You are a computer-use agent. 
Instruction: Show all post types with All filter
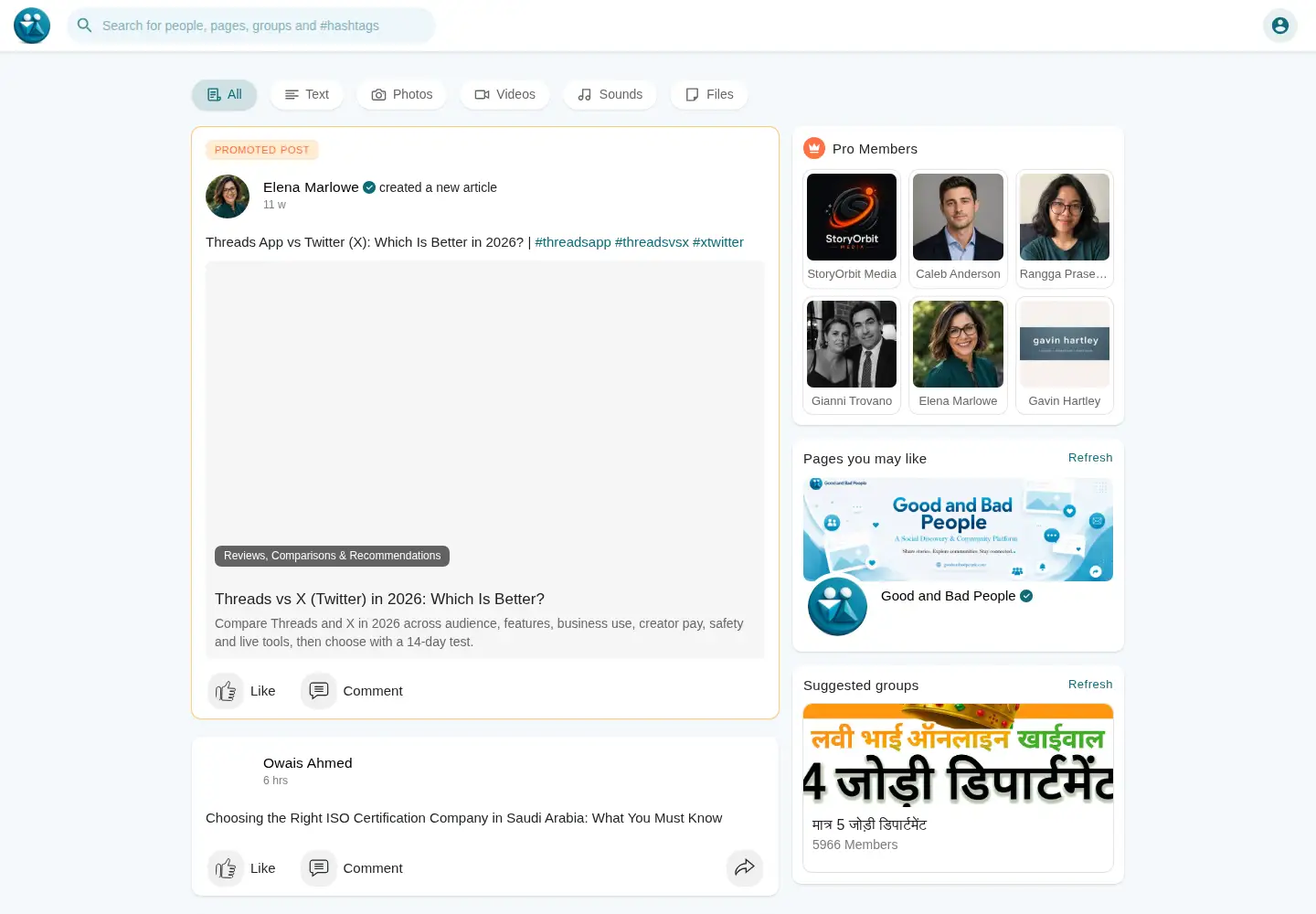coord(225,95)
